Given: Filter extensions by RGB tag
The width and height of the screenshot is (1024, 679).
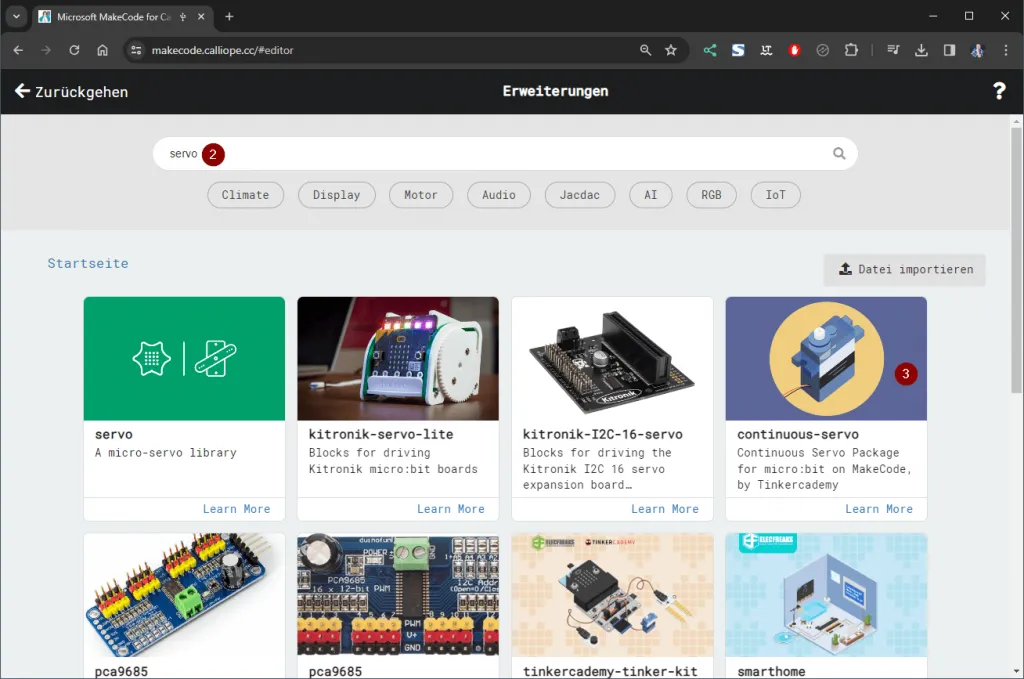Looking at the screenshot, I should pyautogui.click(x=711, y=195).
